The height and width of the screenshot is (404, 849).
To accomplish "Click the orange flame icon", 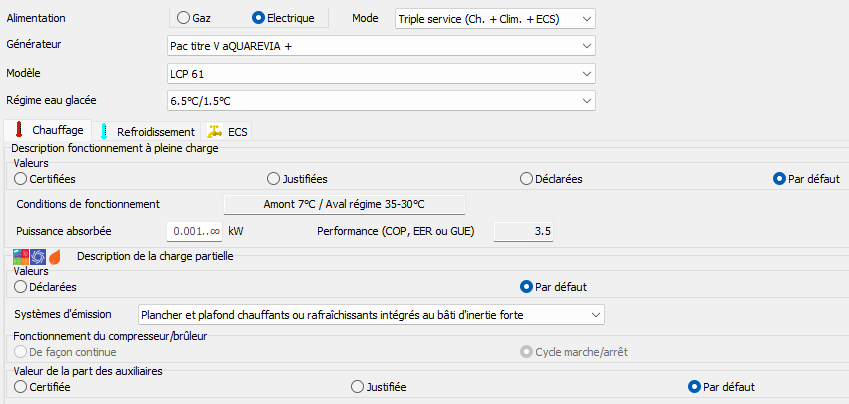I will click(54, 257).
